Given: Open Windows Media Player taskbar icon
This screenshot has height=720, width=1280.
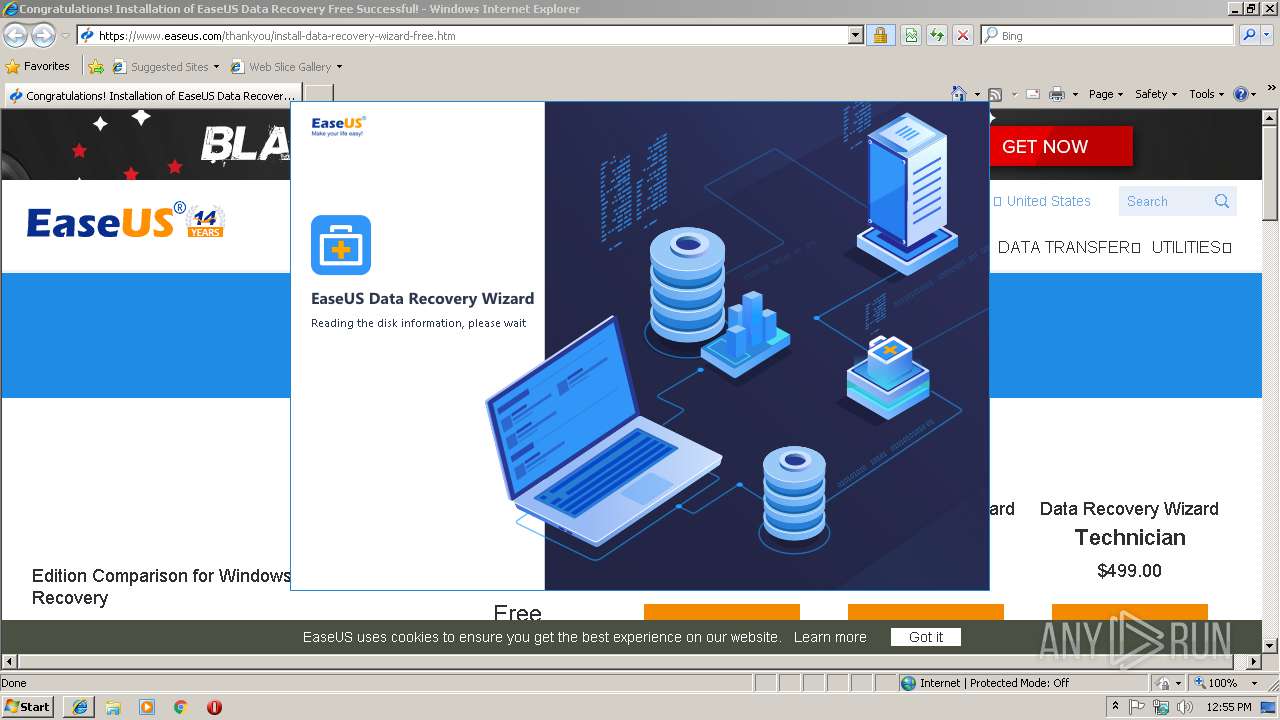Looking at the screenshot, I should pos(147,707).
